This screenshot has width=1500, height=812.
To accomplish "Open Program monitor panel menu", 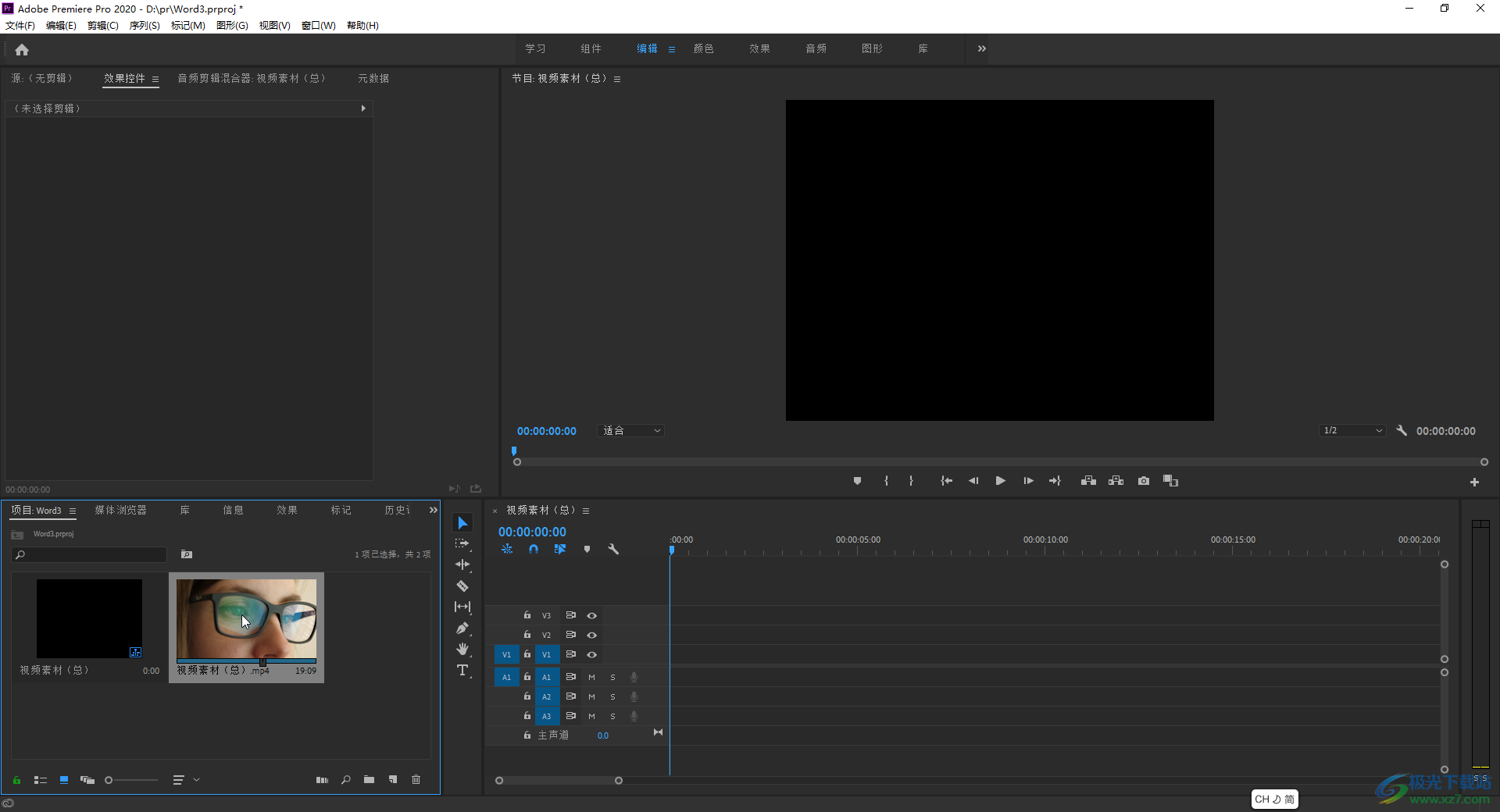I will coord(617,79).
